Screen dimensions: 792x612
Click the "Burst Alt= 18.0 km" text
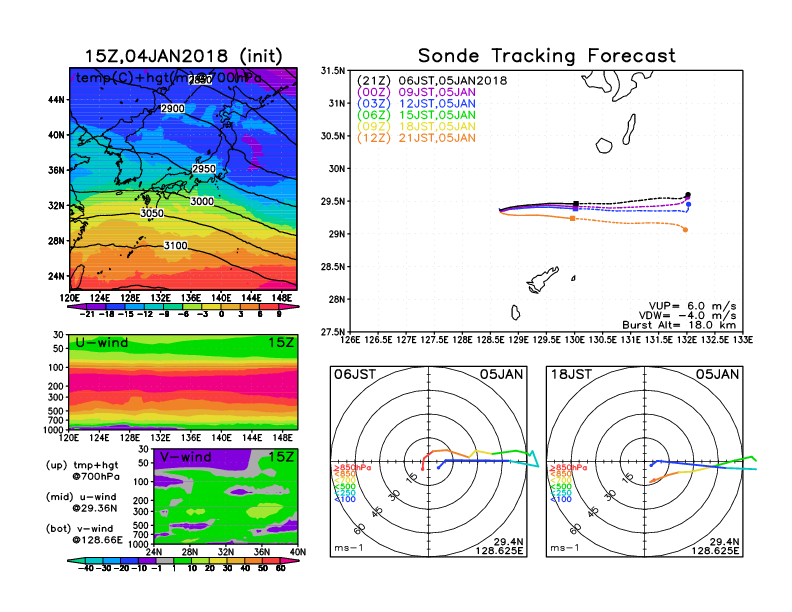pos(679,325)
